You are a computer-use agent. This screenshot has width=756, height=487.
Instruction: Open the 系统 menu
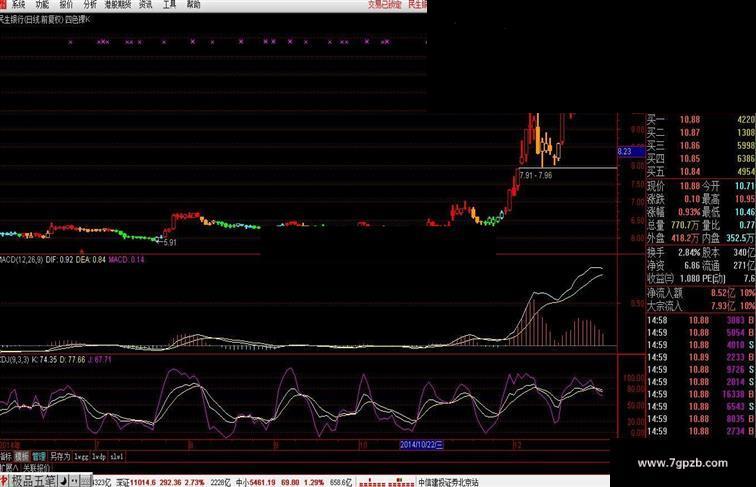pos(17,4)
